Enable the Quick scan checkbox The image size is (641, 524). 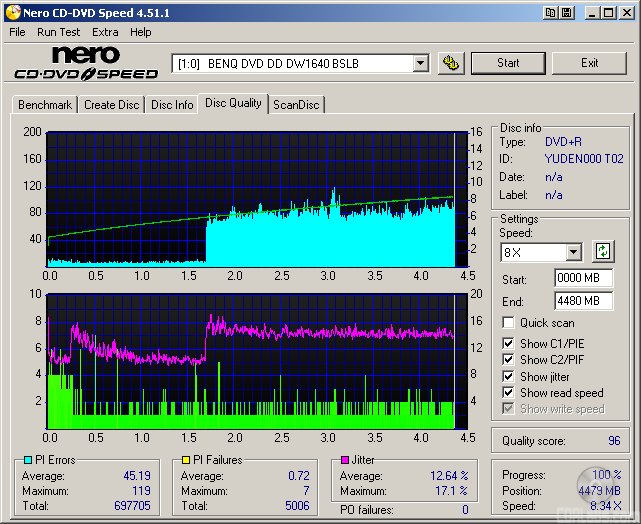509,323
